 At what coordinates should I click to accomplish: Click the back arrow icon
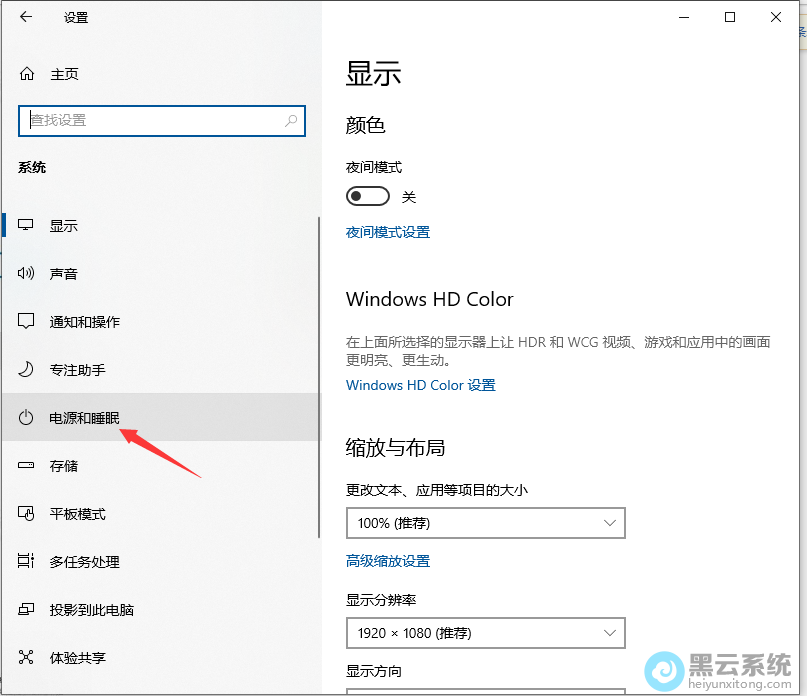pyautogui.click(x=26, y=17)
